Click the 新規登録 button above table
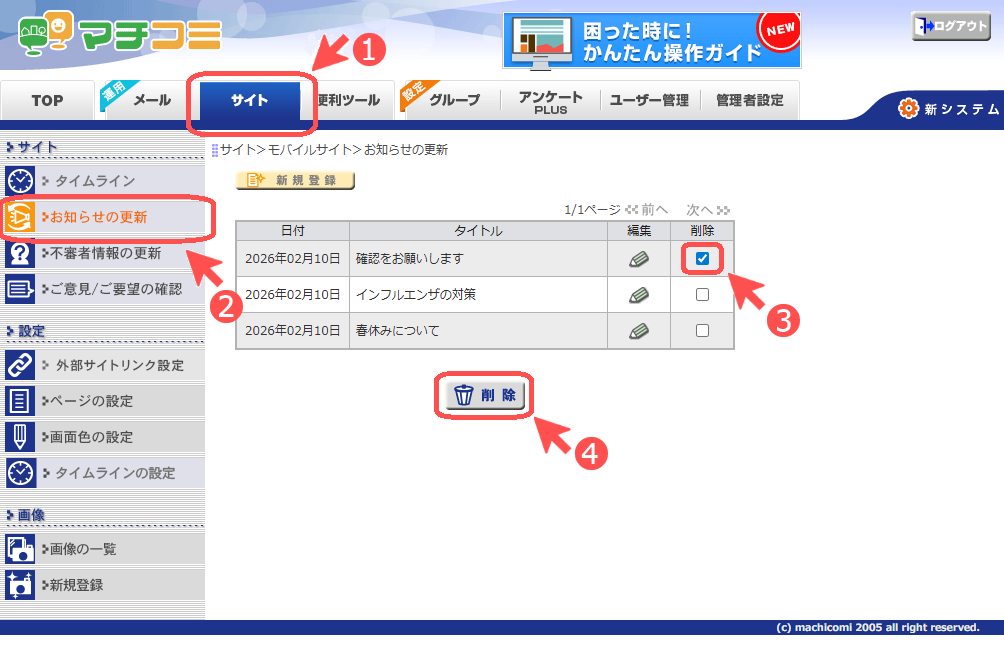Image resolution: width=1004 pixels, height=654 pixels. pyautogui.click(x=295, y=180)
